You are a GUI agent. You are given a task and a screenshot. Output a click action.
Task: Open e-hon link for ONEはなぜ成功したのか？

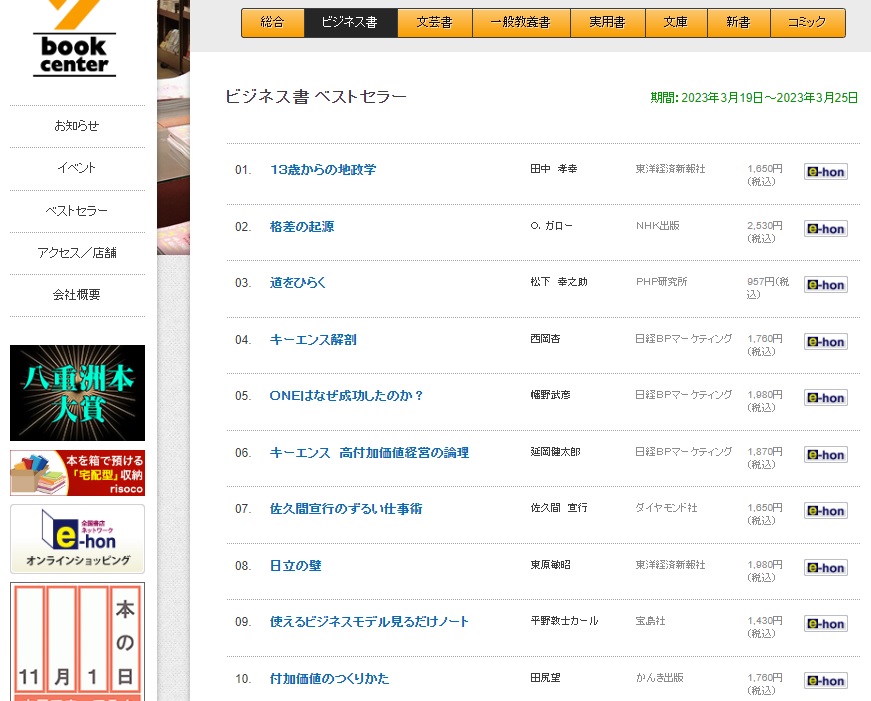click(825, 398)
